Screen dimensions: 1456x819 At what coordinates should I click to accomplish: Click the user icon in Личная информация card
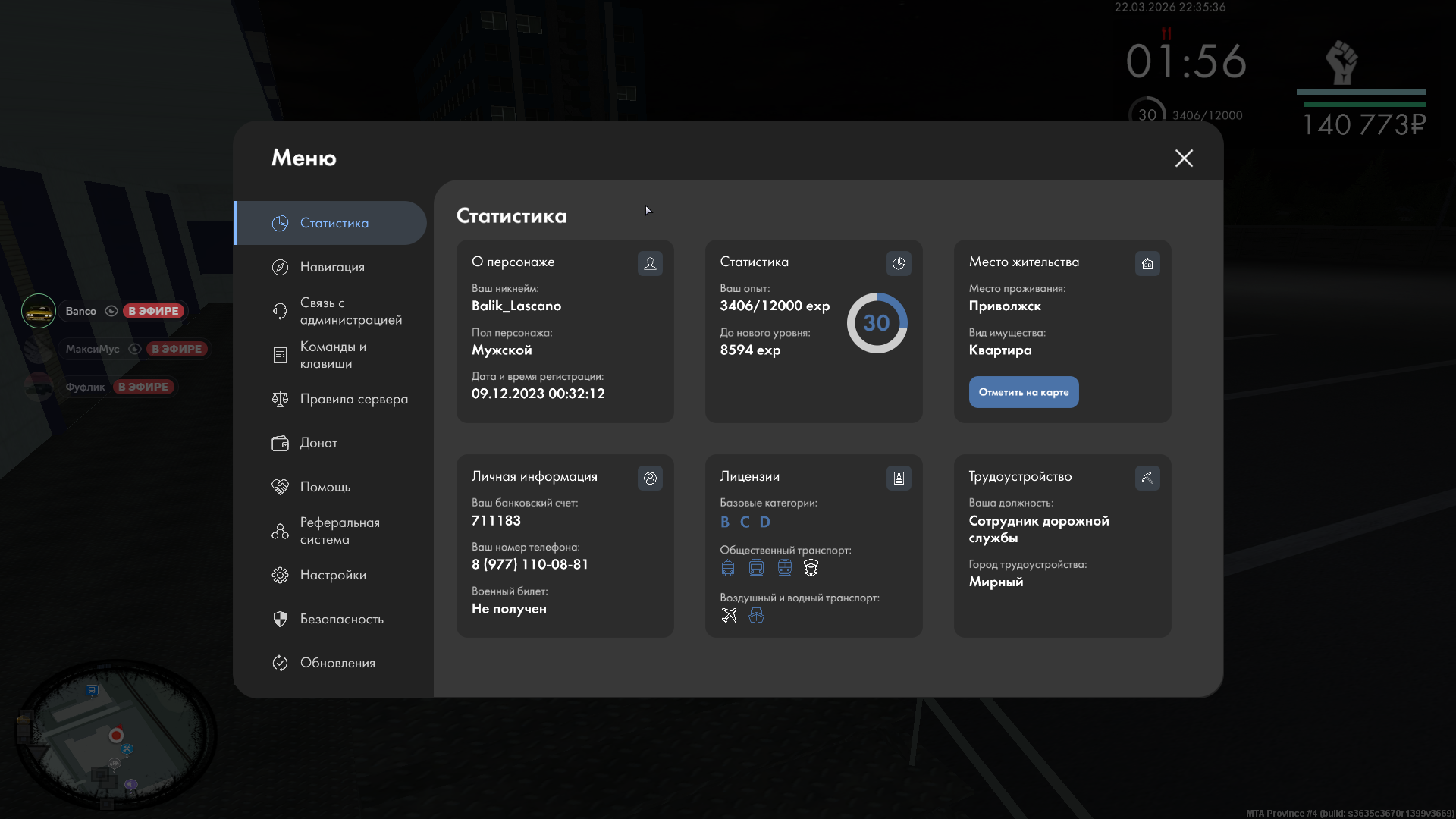650,478
